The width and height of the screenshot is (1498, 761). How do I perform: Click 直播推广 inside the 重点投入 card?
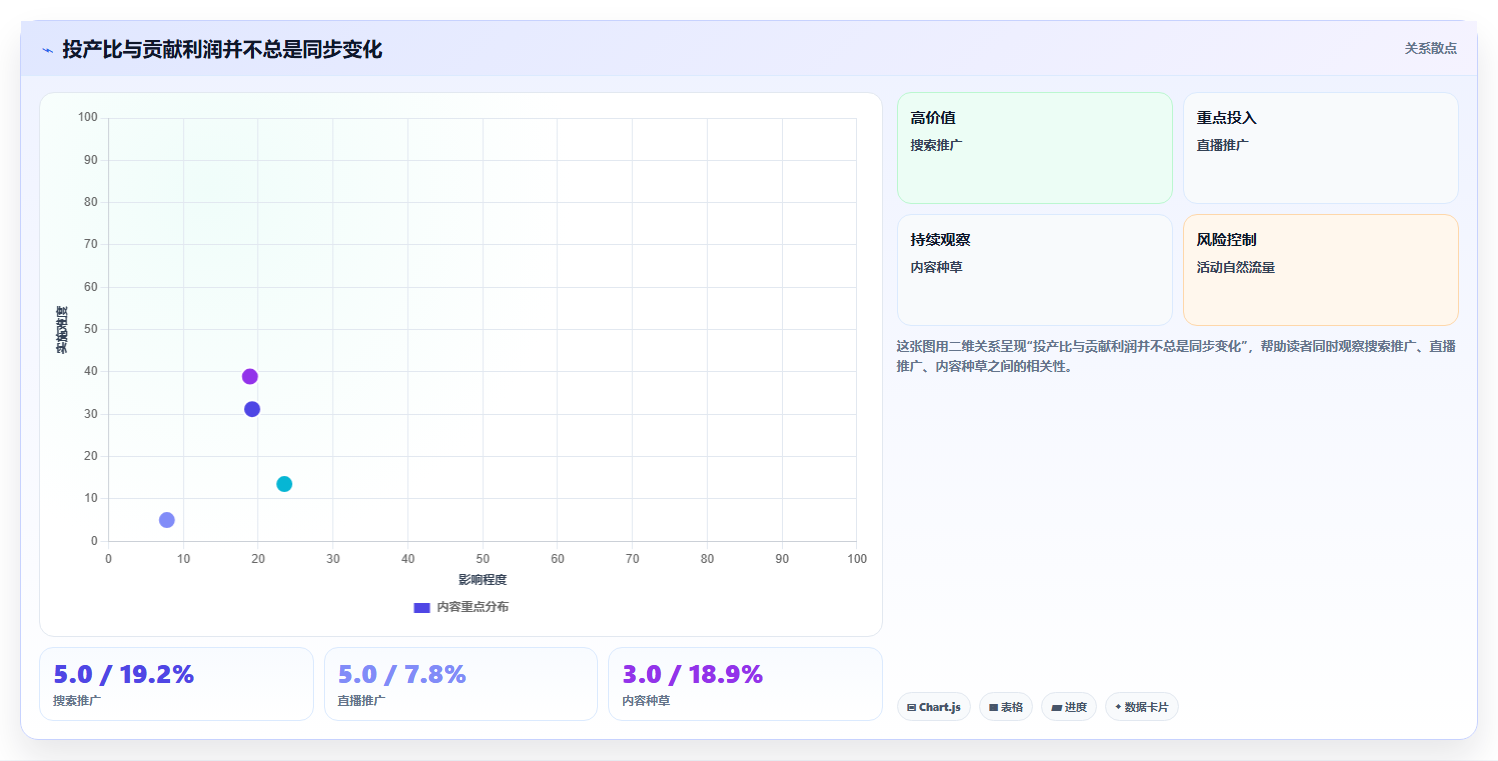[x=1222, y=145]
